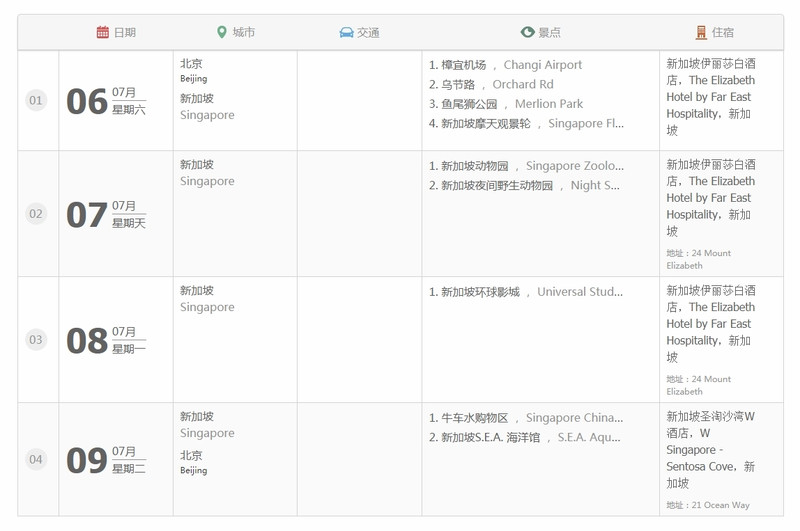Open attraction 乌节路 Orchard Rd
Image resolution: width=800 pixels, height=531 pixels.
(491, 84)
